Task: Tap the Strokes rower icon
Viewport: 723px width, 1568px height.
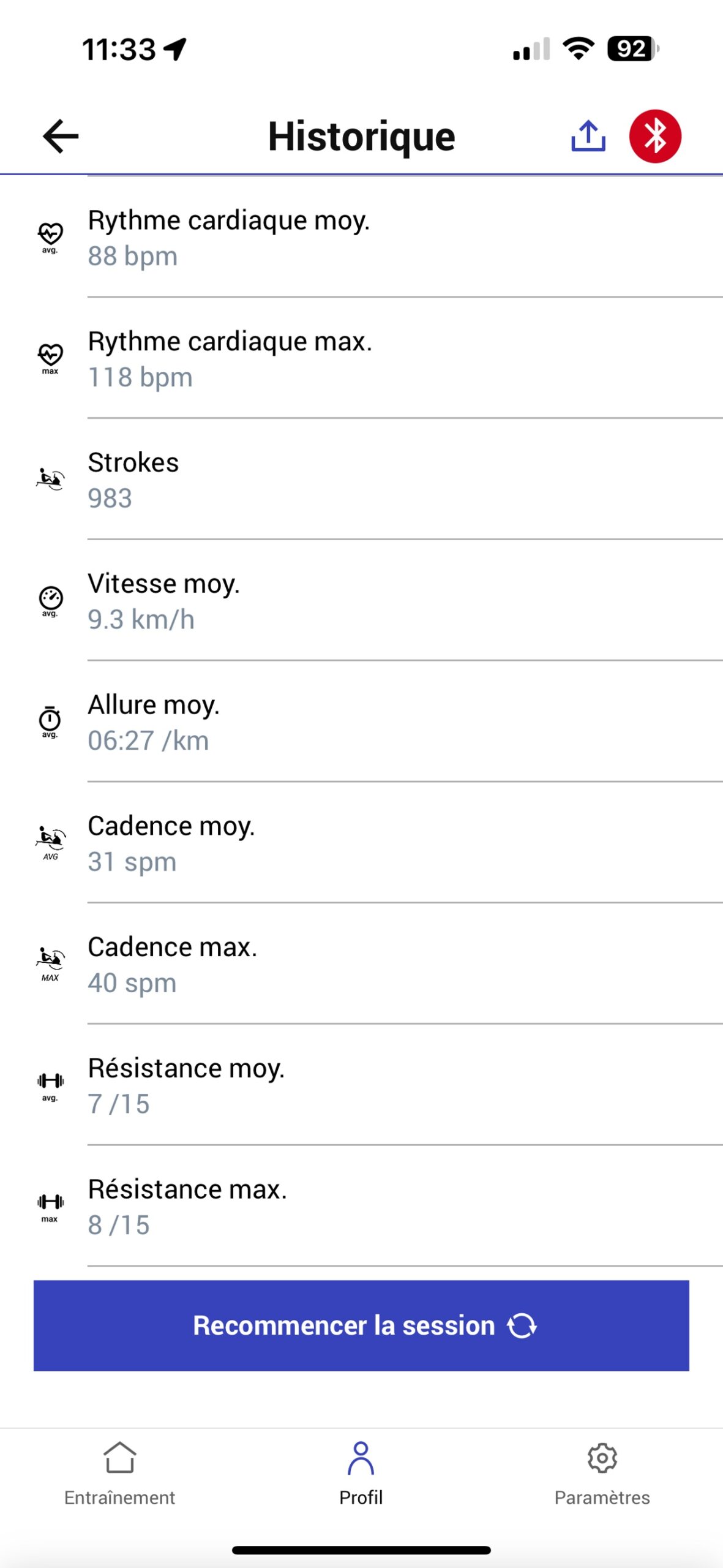Action: pos(50,479)
